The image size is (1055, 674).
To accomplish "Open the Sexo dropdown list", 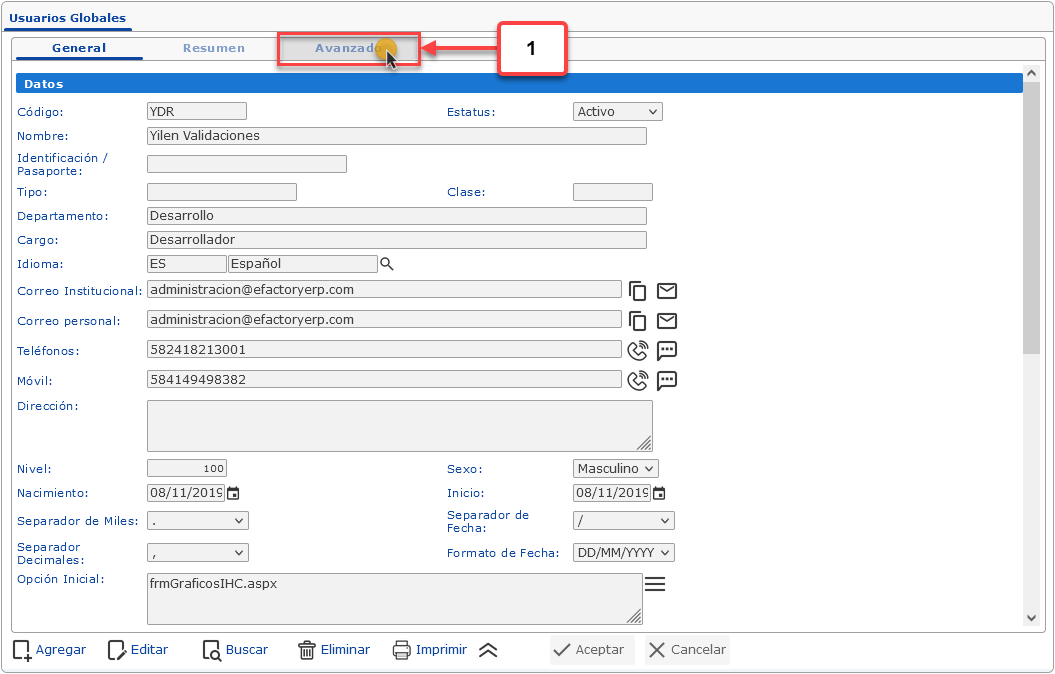I will (x=616, y=469).
